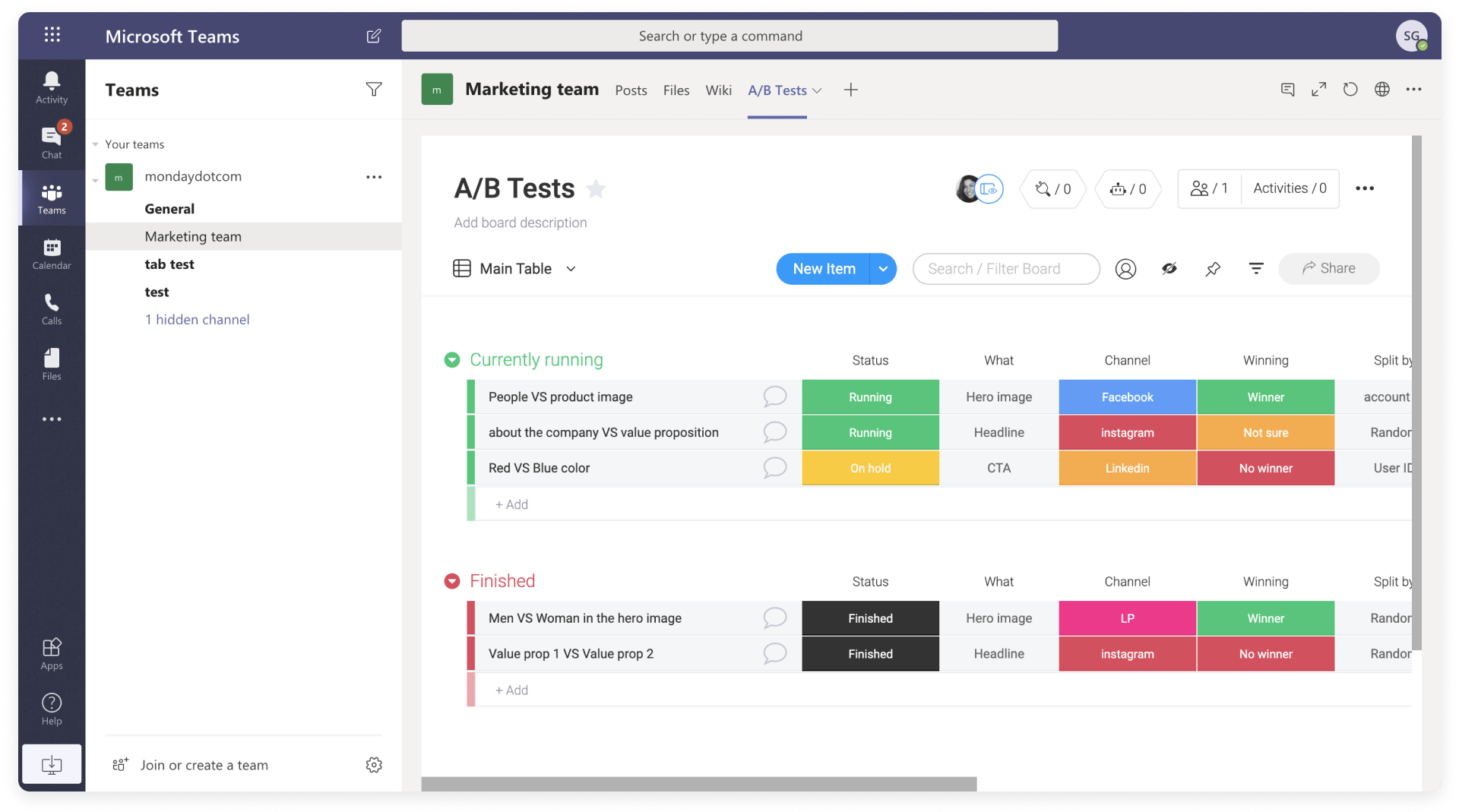Refresh the A/B Tests tab with reload icon

click(x=1350, y=89)
